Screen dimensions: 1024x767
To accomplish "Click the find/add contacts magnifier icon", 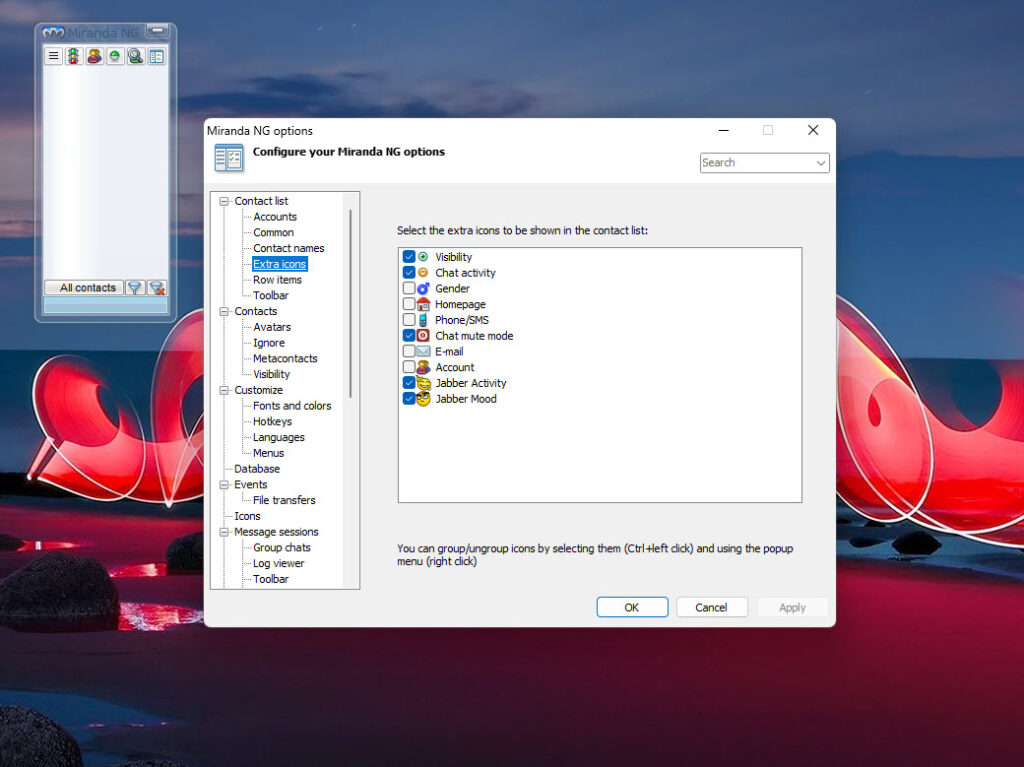I will pyautogui.click(x=136, y=56).
